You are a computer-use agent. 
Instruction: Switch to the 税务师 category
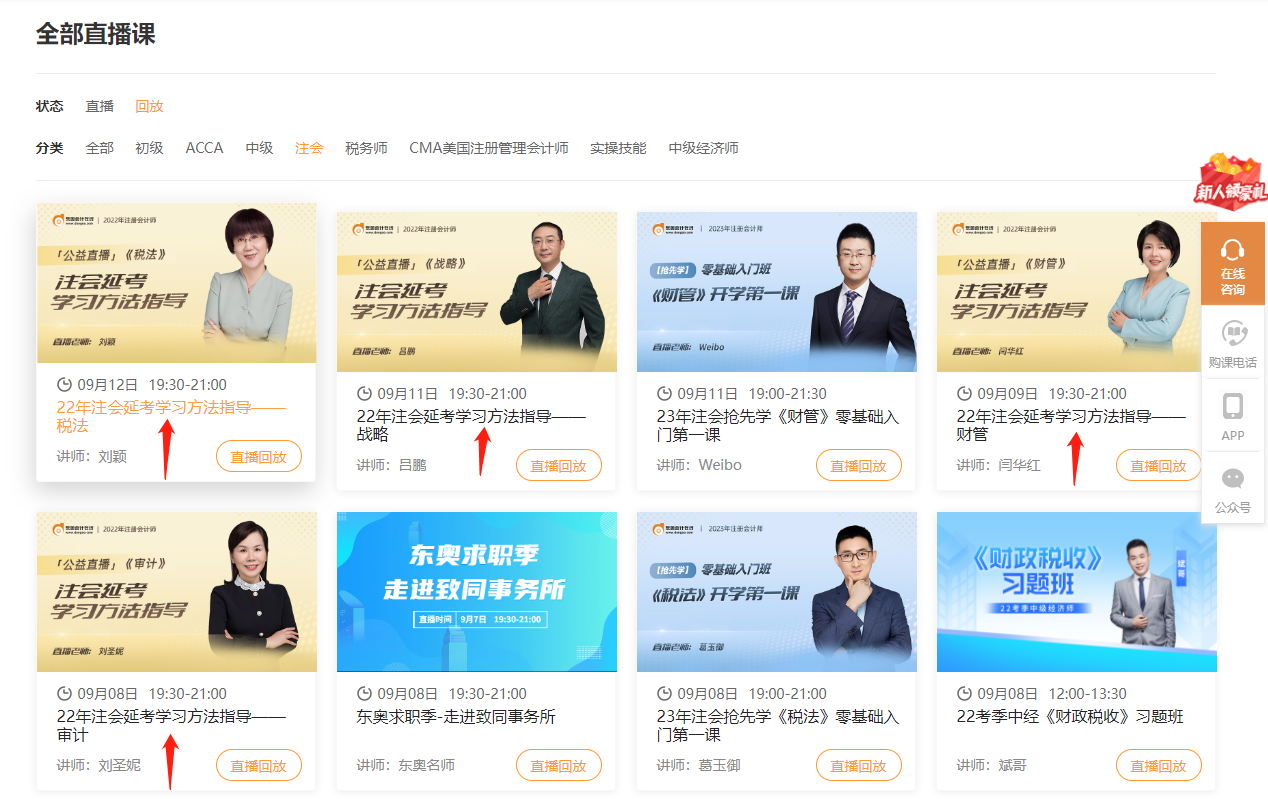click(x=366, y=148)
